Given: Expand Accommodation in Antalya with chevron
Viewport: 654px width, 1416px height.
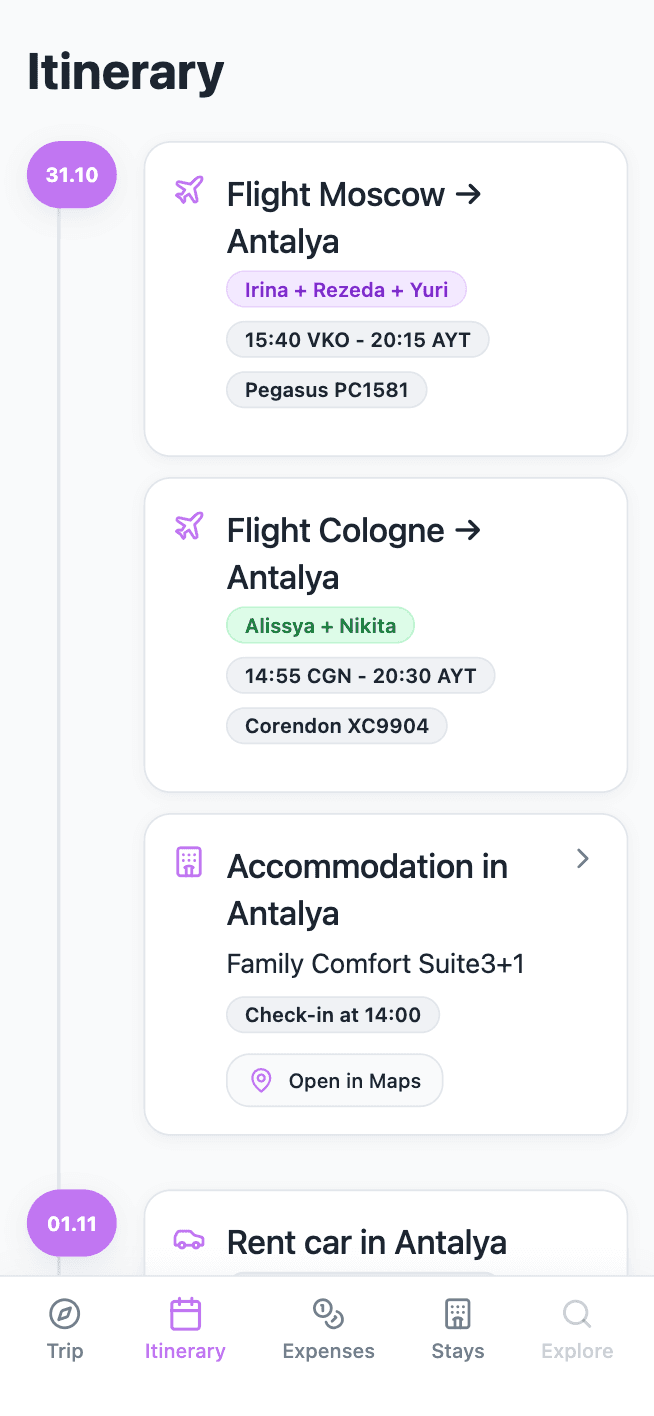Looking at the screenshot, I should tap(583, 859).
